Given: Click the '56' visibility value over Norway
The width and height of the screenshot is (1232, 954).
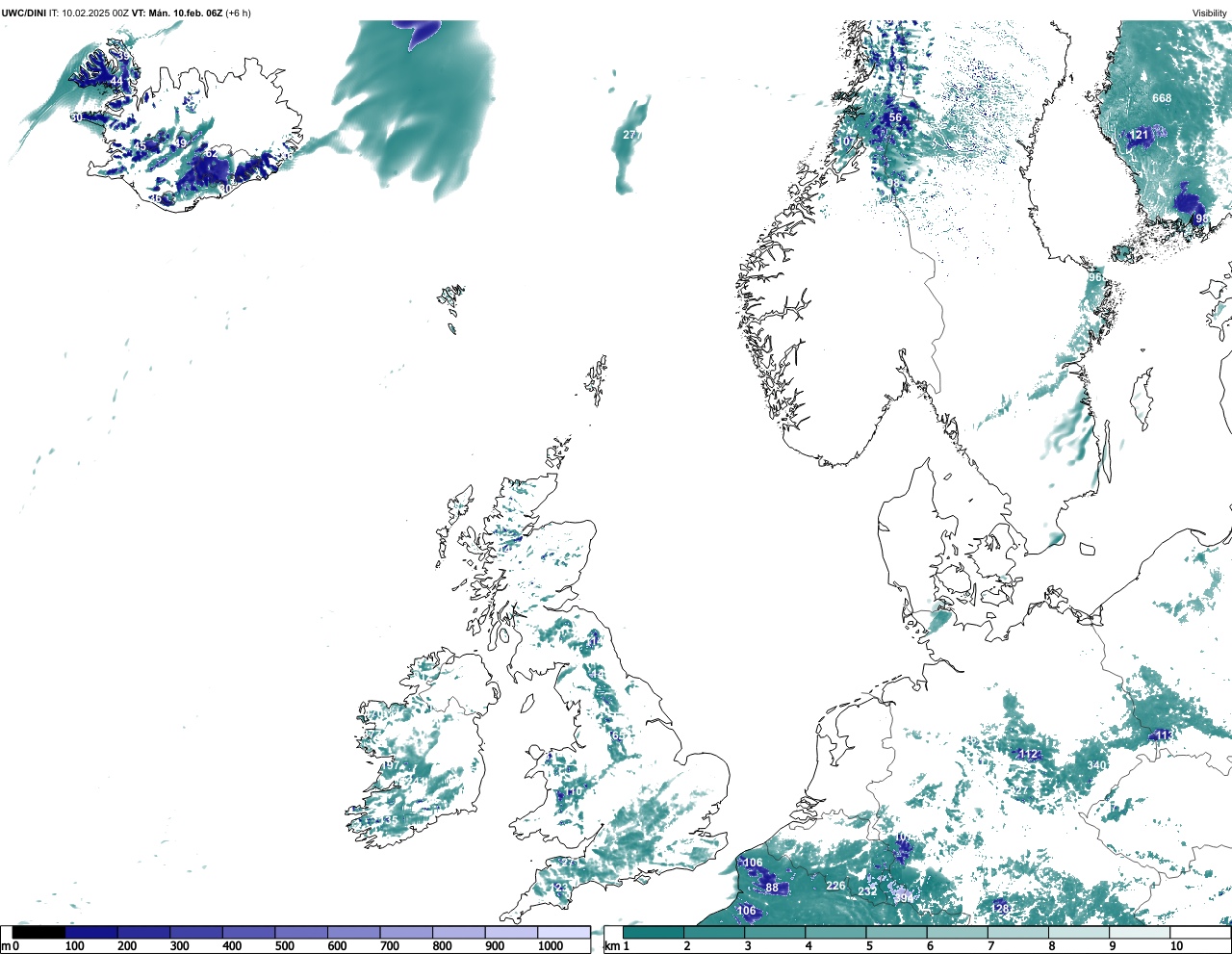Looking at the screenshot, I should pos(895,117).
